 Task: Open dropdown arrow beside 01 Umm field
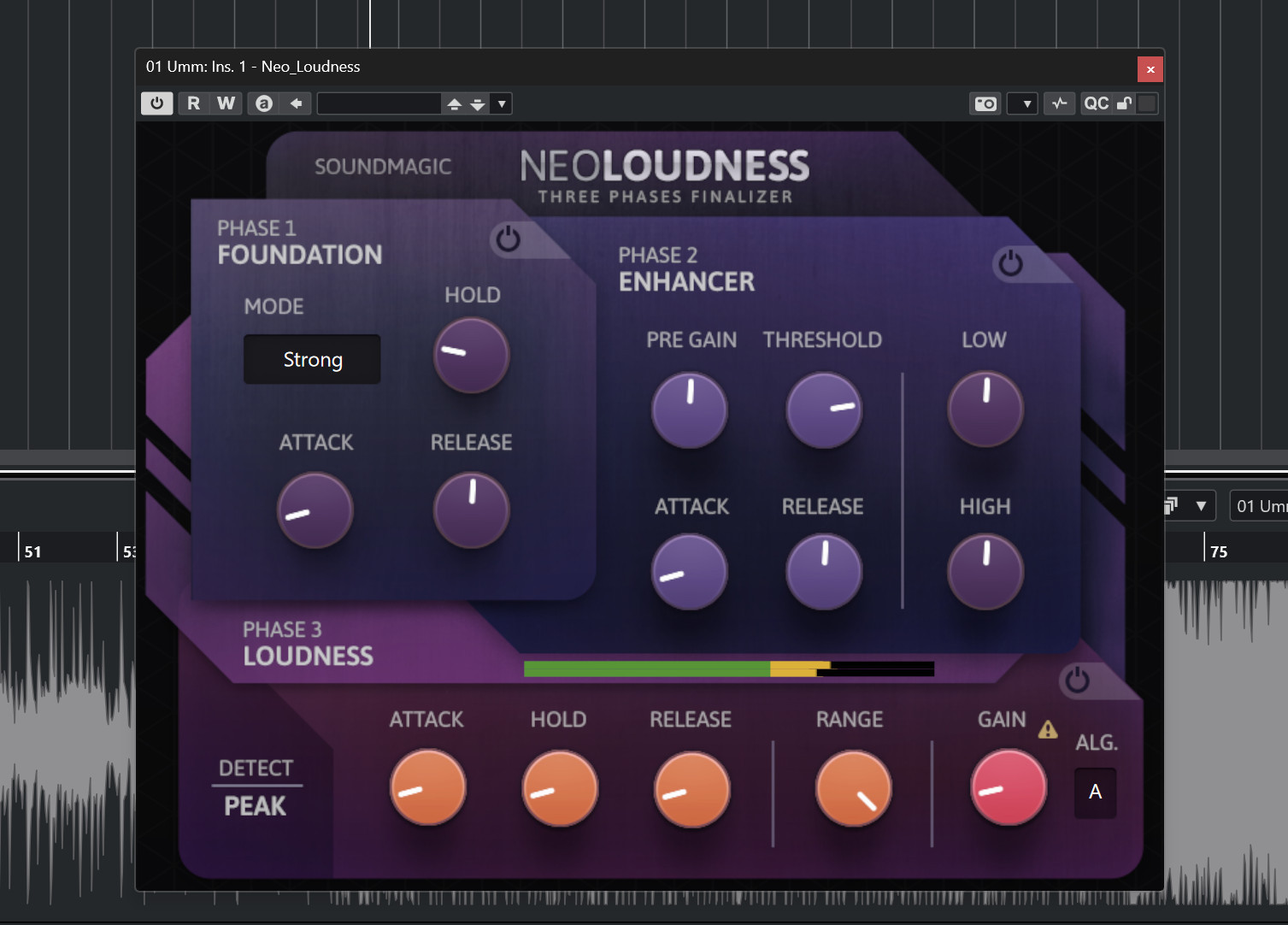[1201, 506]
